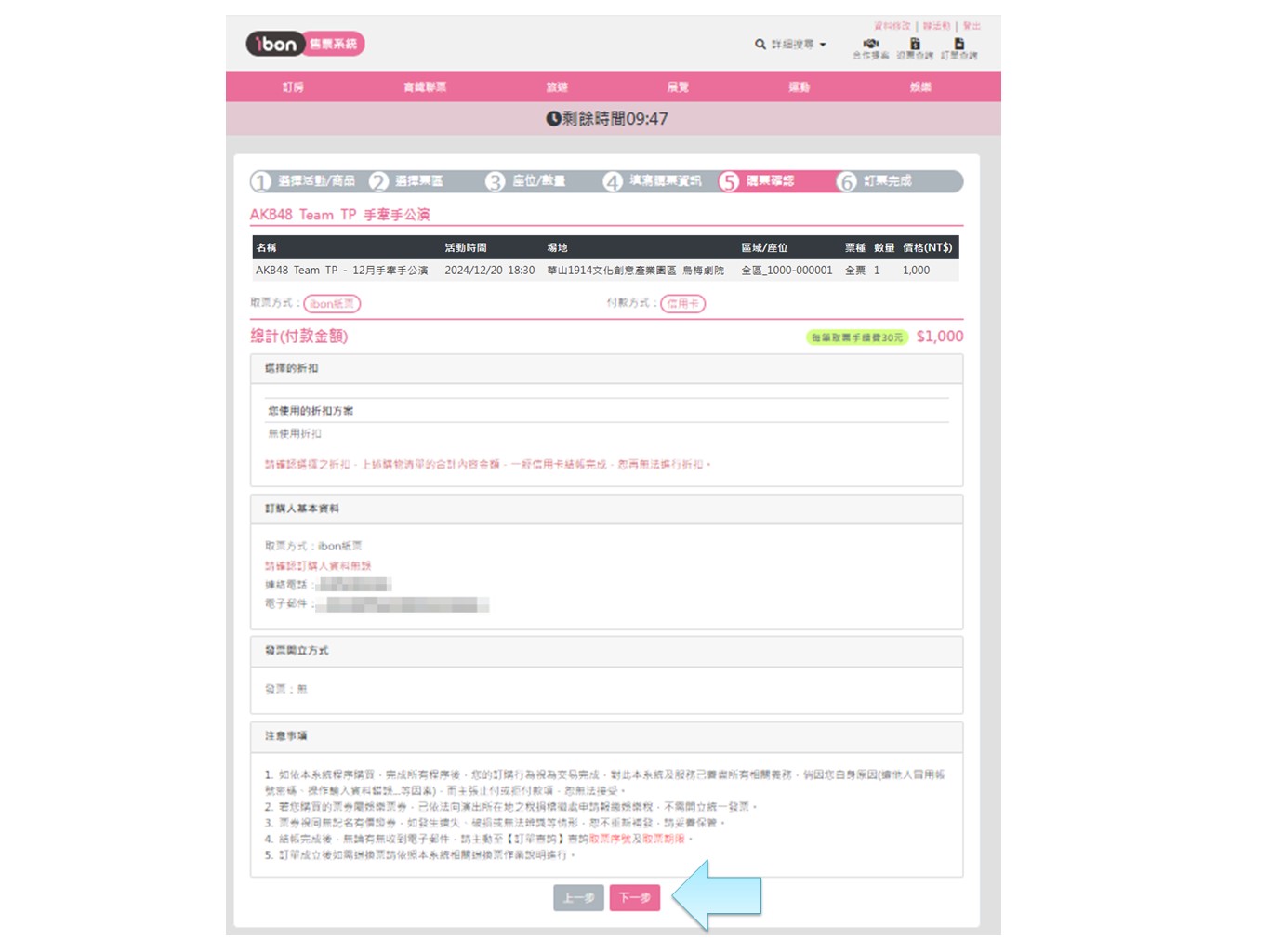Click the 信用卡 payment method tag
1269x952 pixels.
click(x=682, y=304)
